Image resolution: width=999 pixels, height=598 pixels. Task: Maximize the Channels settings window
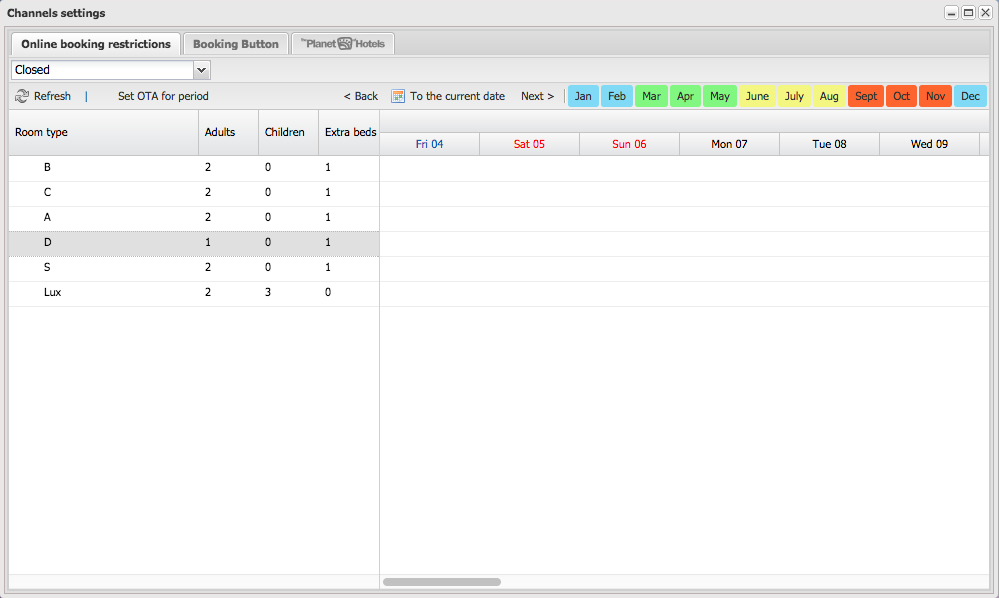pyautogui.click(x=968, y=13)
